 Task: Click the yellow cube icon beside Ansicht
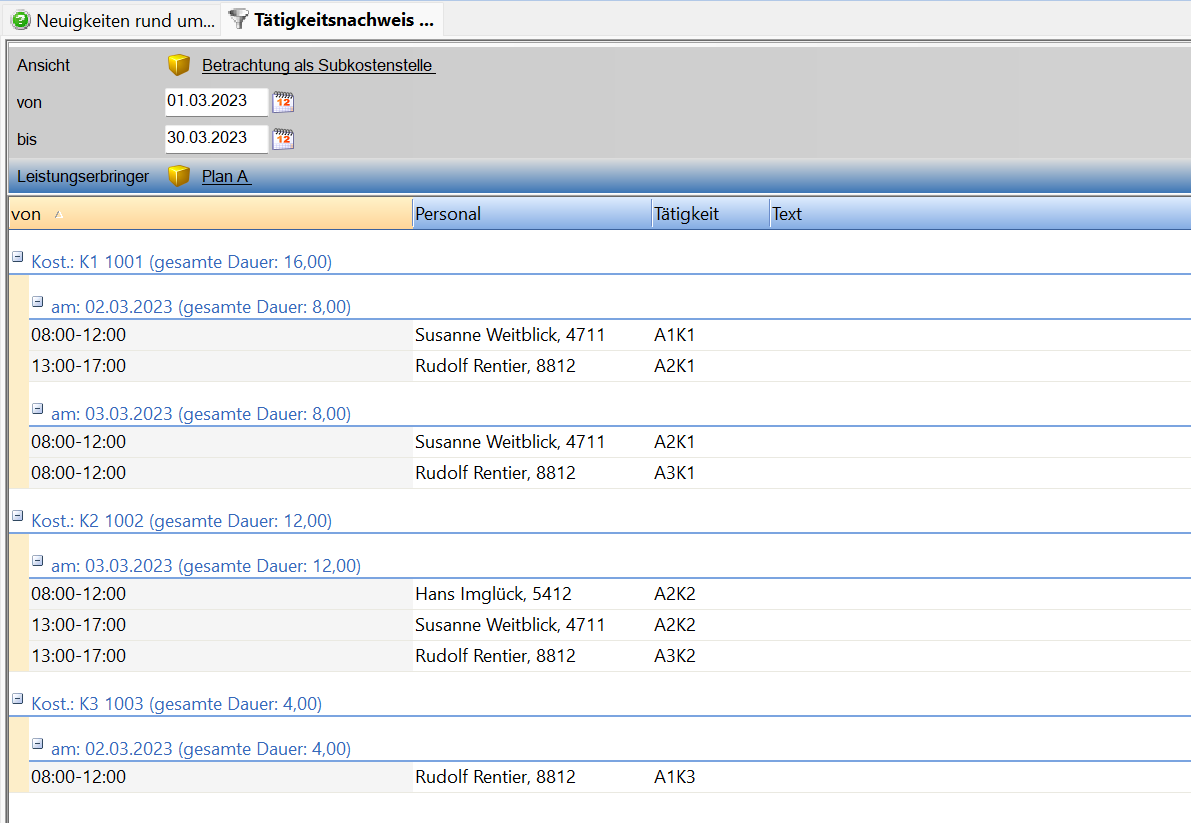[179, 66]
